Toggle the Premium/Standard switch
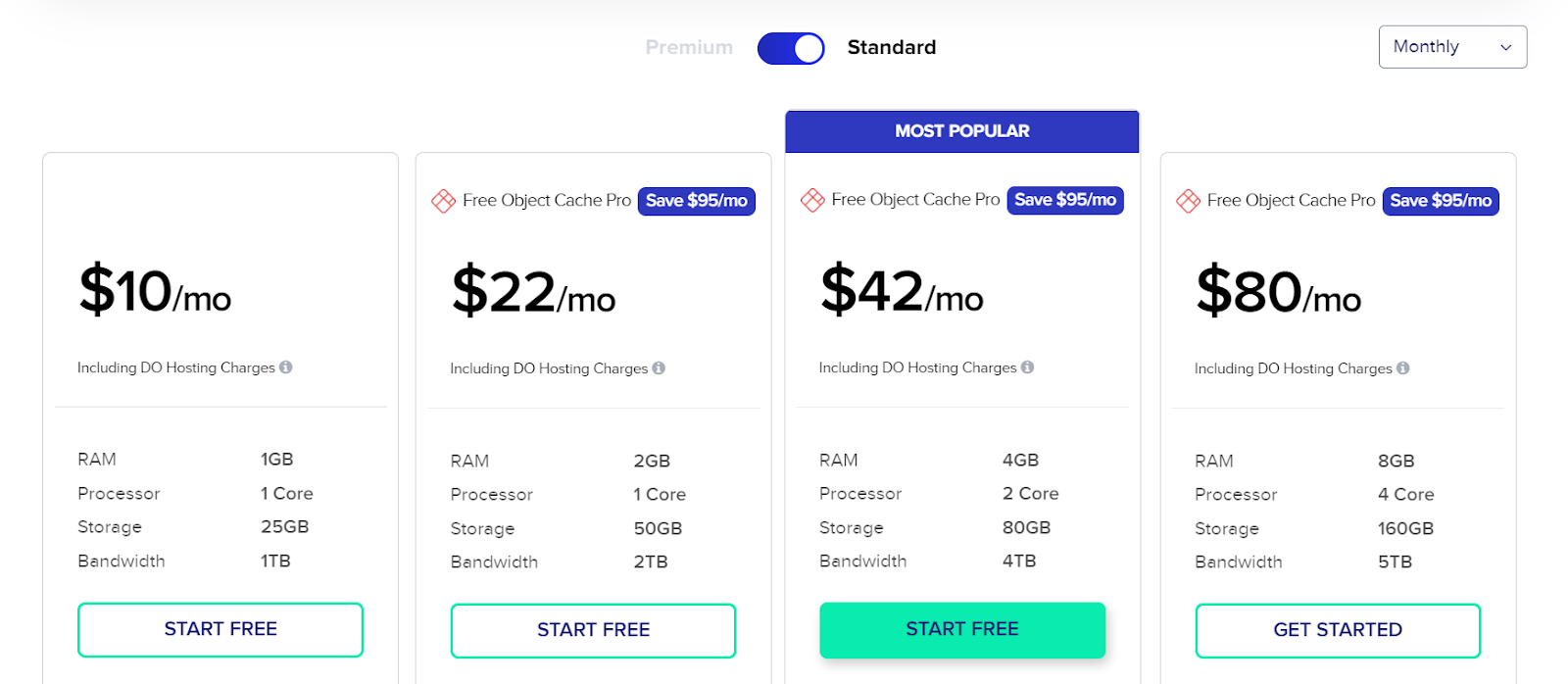The height and width of the screenshot is (684, 1568). [x=791, y=48]
